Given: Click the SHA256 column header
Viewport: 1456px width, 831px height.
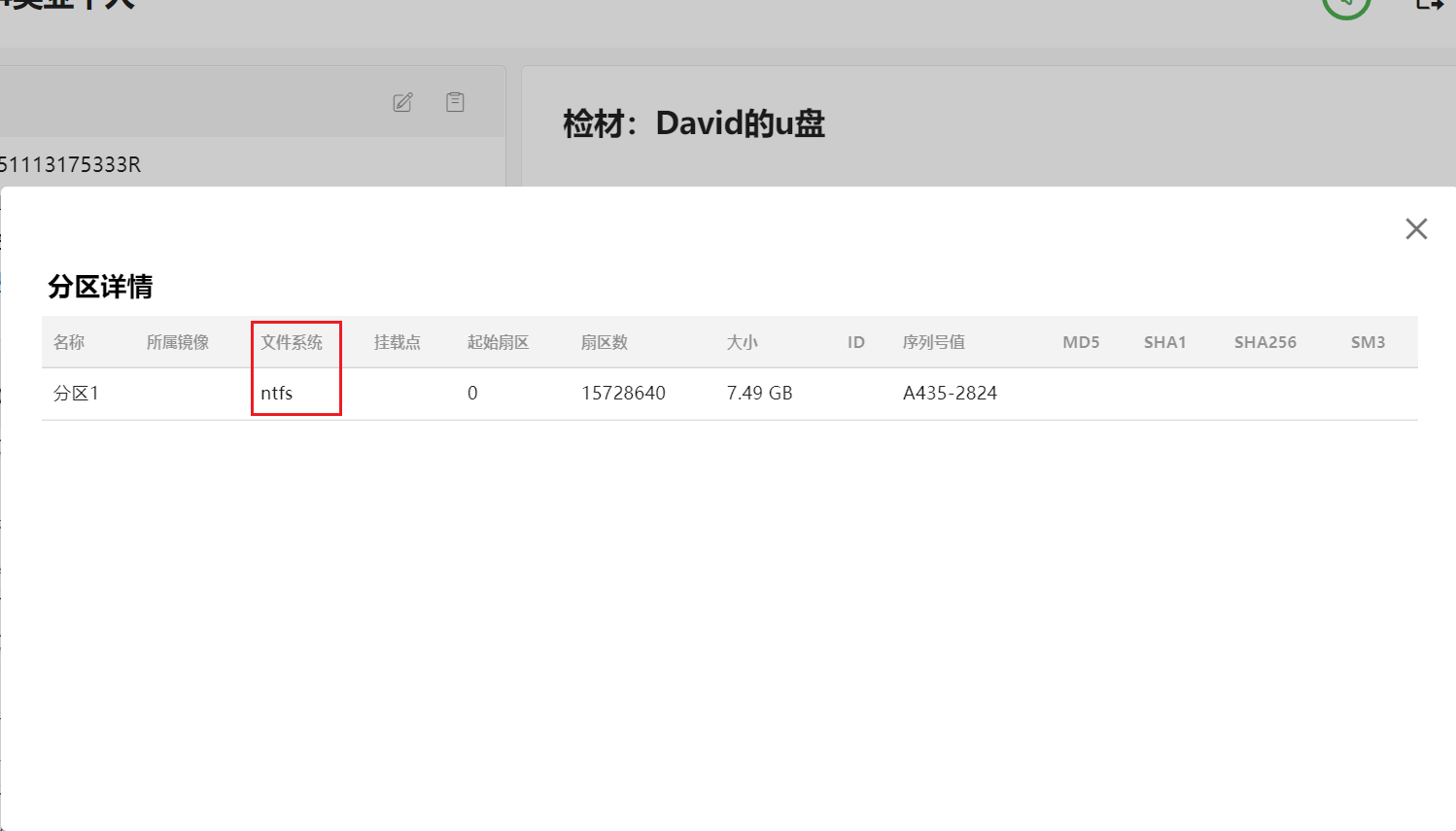Looking at the screenshot, I should point(1265,342).
